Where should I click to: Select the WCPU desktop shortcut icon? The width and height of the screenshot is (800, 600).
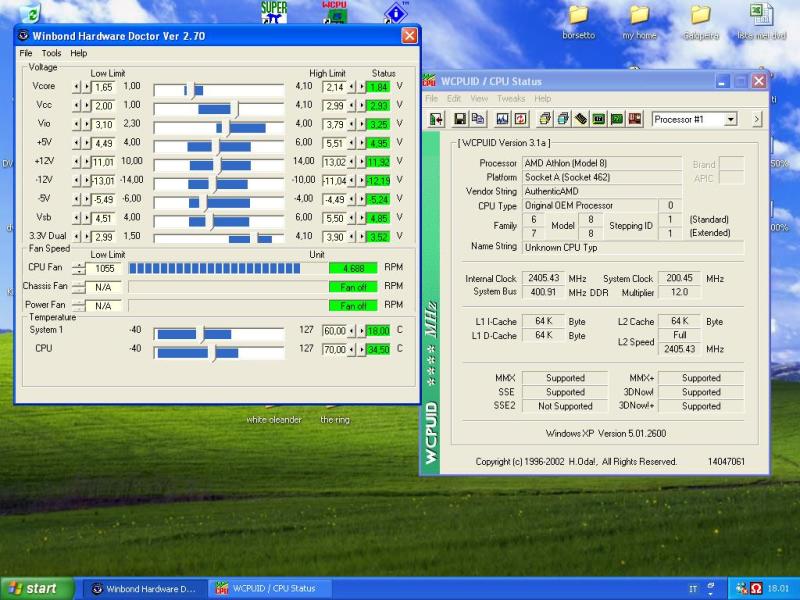(335, 12)
